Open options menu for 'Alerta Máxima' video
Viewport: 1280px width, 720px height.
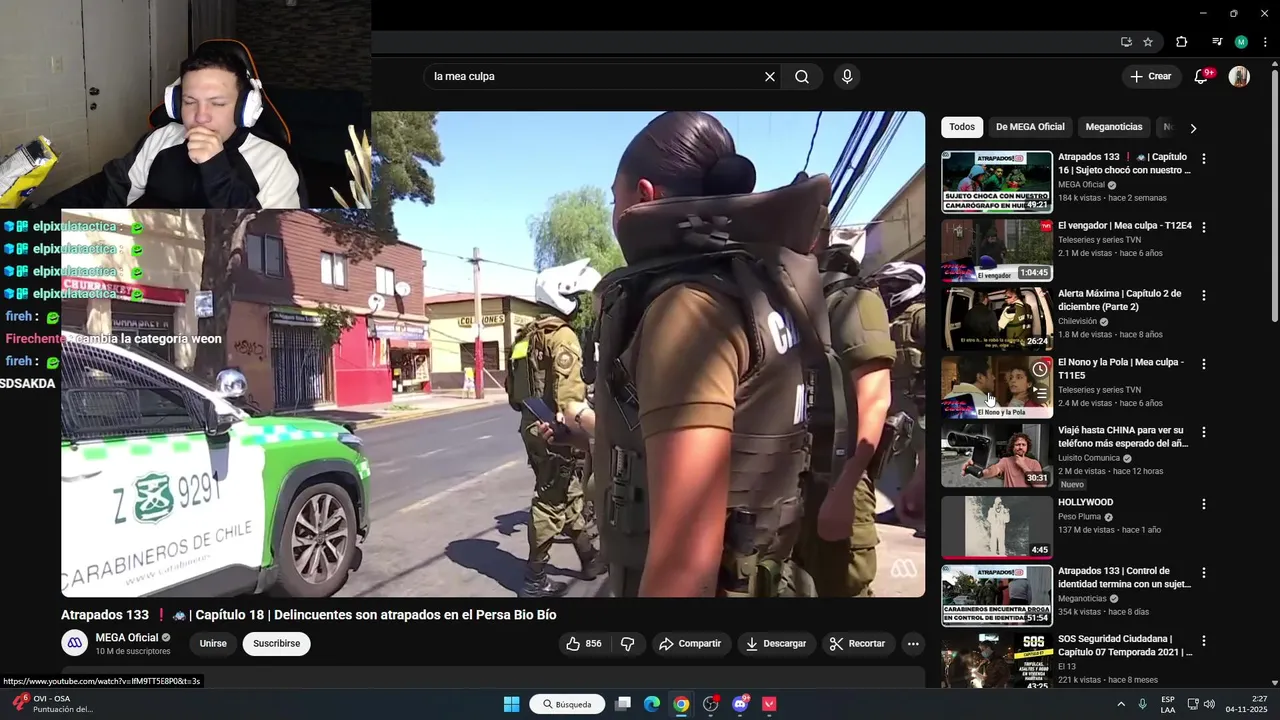tap(1204, 295)
